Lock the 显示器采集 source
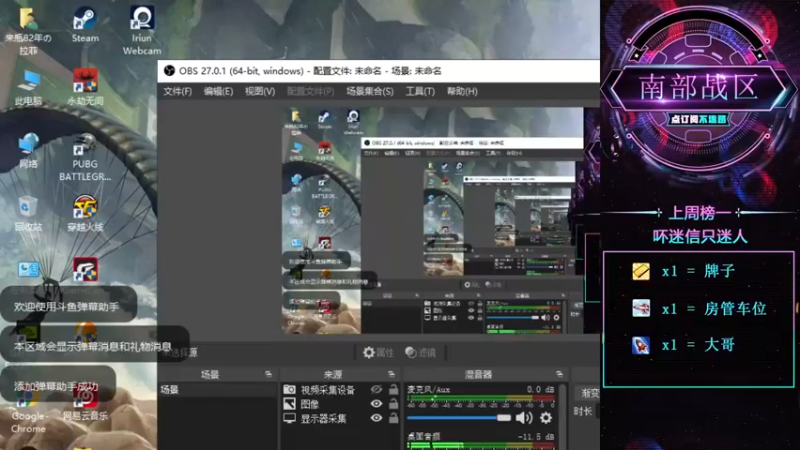Image resolution: width=800 pixels, height=450 pixels. (393, 418)
